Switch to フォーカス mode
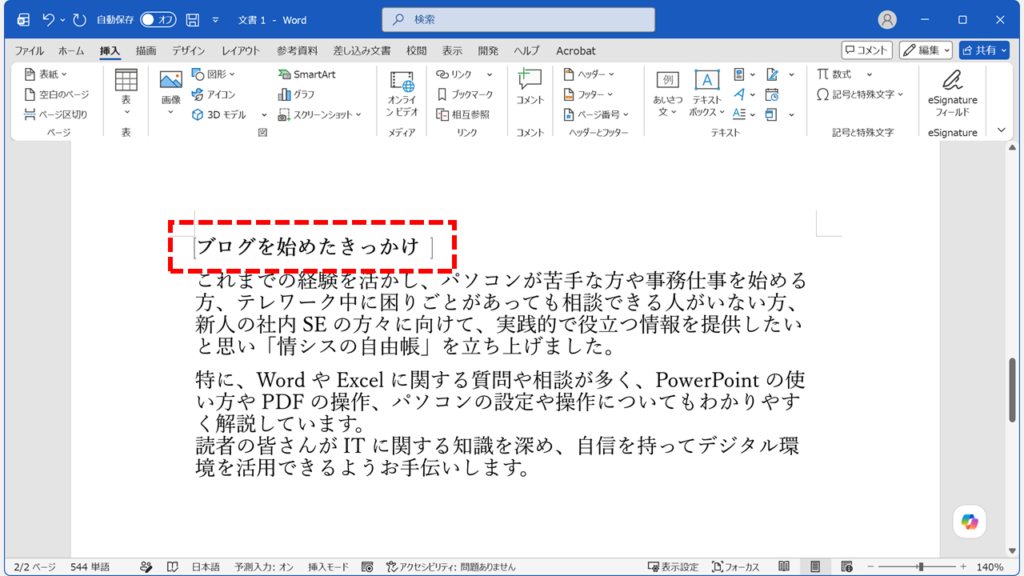 (735, 567)
